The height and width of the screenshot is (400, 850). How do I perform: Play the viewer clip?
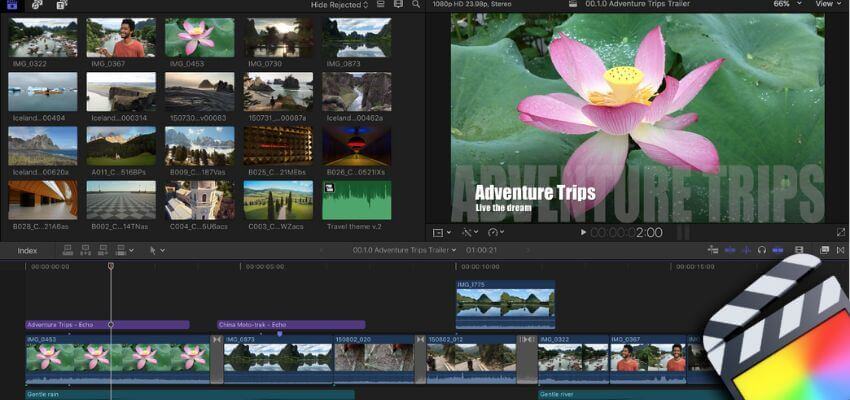(x=583, y=233)
